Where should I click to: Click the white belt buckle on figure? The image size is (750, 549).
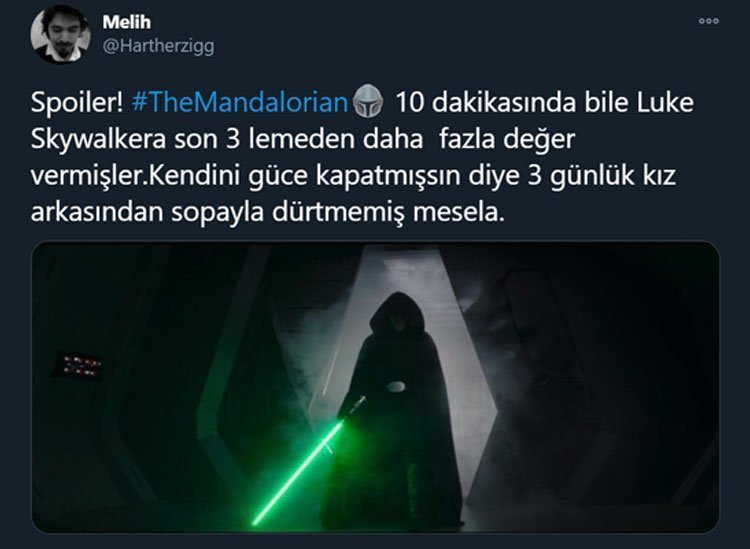(396, 386)
